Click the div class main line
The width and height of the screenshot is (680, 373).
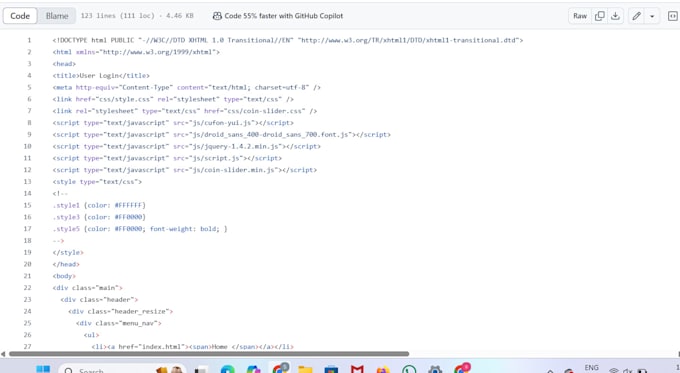click(x=88, y=288)
